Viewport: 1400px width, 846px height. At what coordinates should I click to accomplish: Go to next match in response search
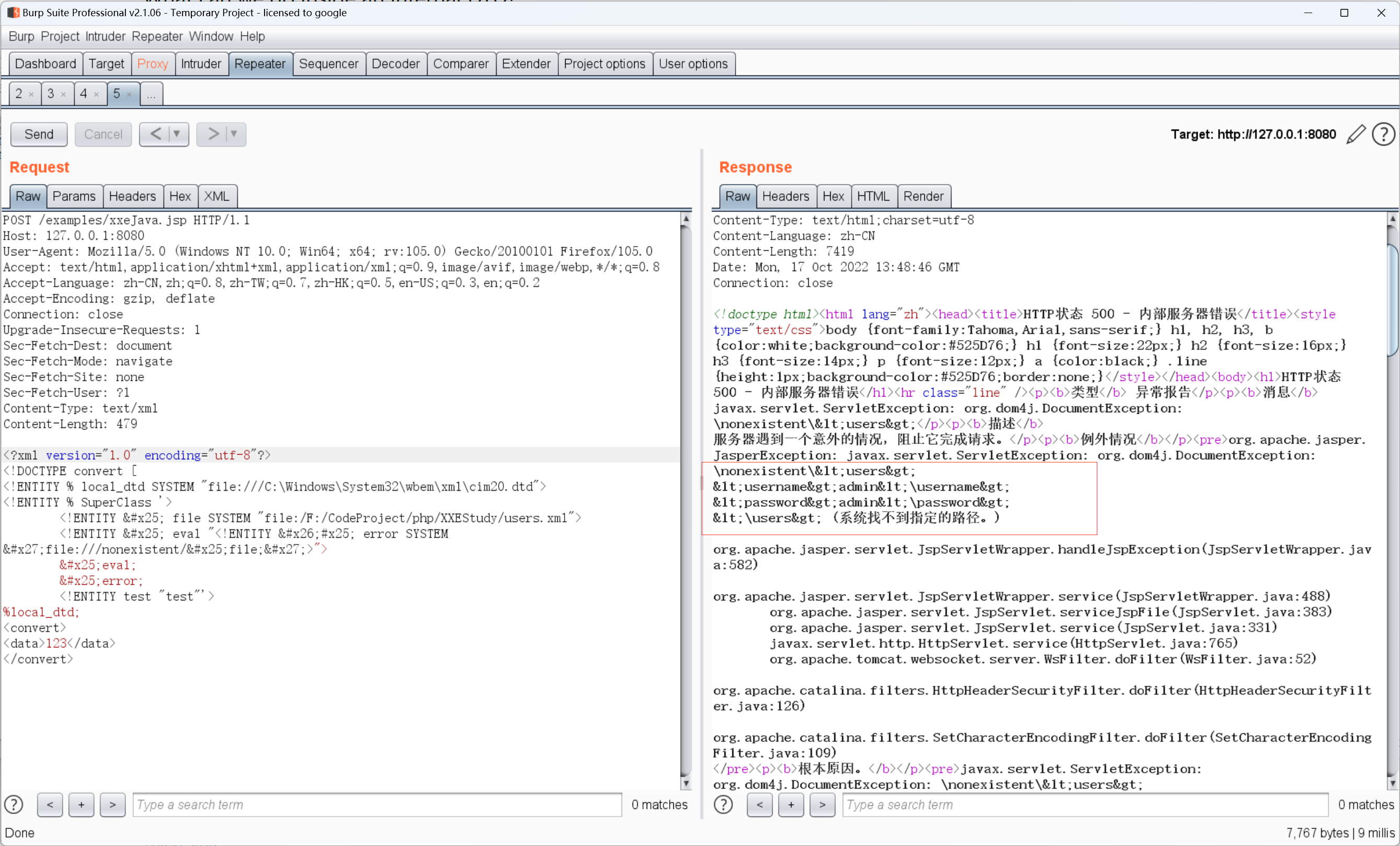[822, 805]
